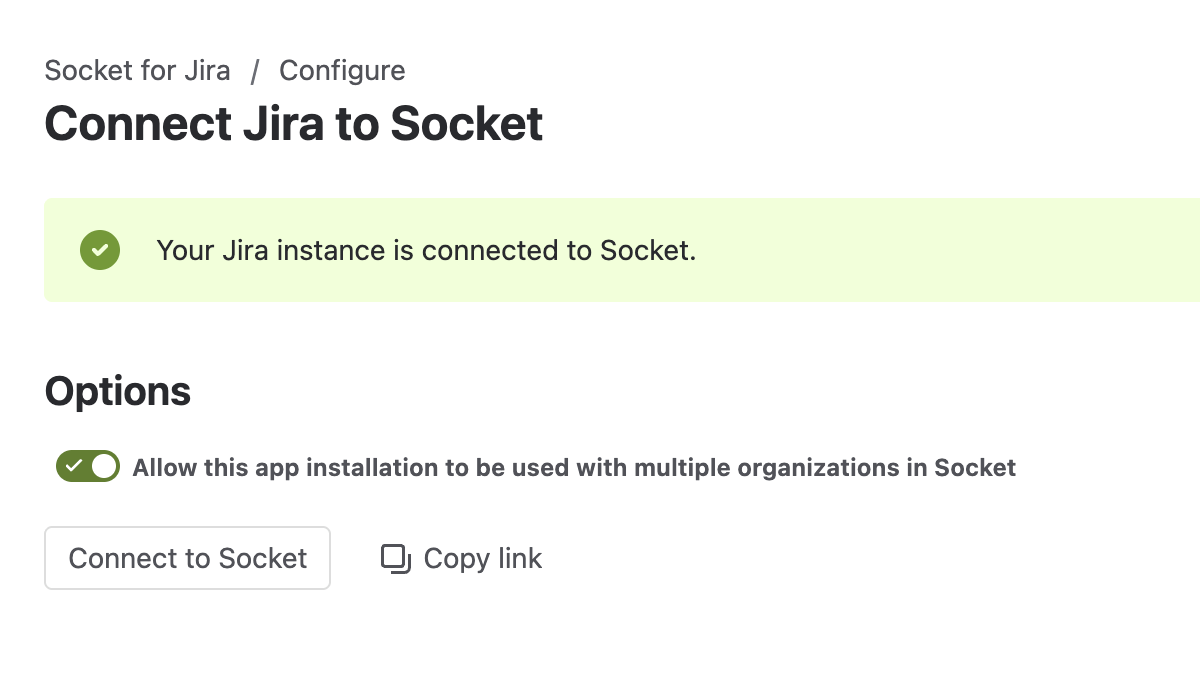
Task: Click the 'Allow this app installation' toggle label
Action: pos(574,467)
